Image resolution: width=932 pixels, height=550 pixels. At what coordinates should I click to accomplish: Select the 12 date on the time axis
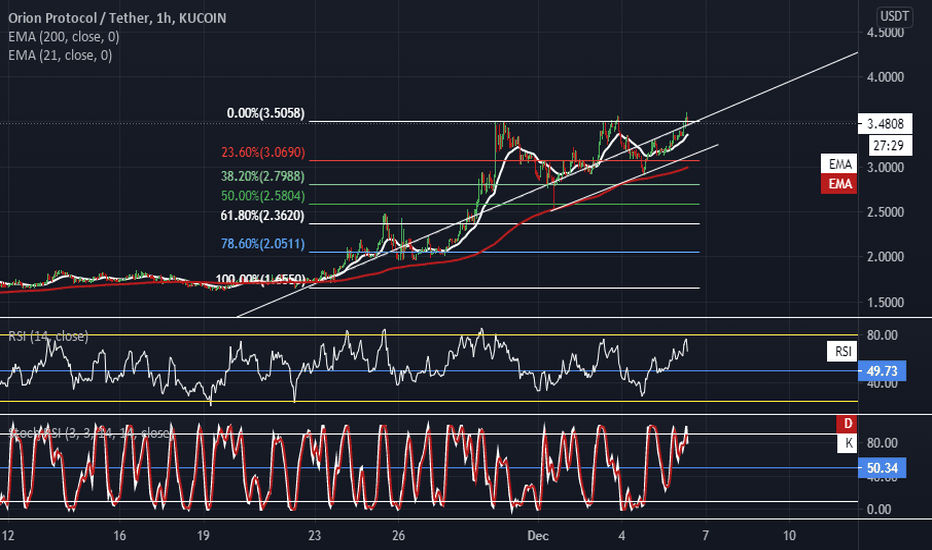click(x=8, y=536)
